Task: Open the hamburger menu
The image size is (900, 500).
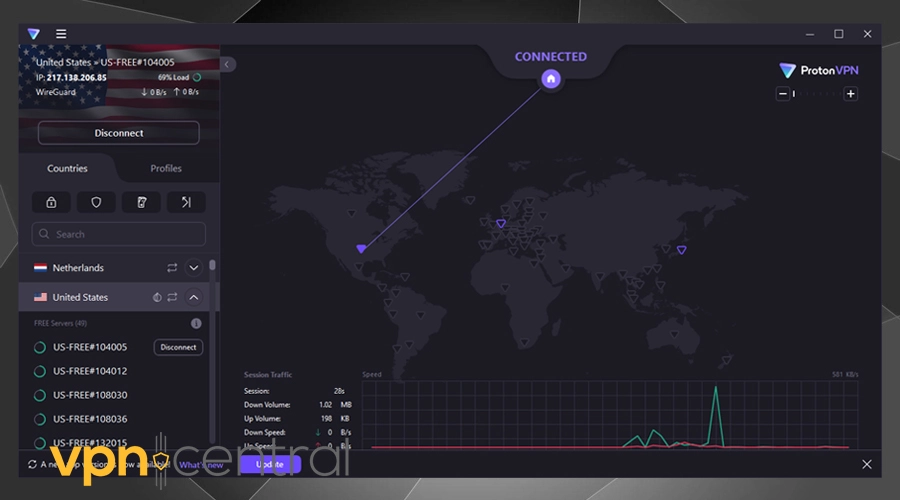Action: (61, 34)
